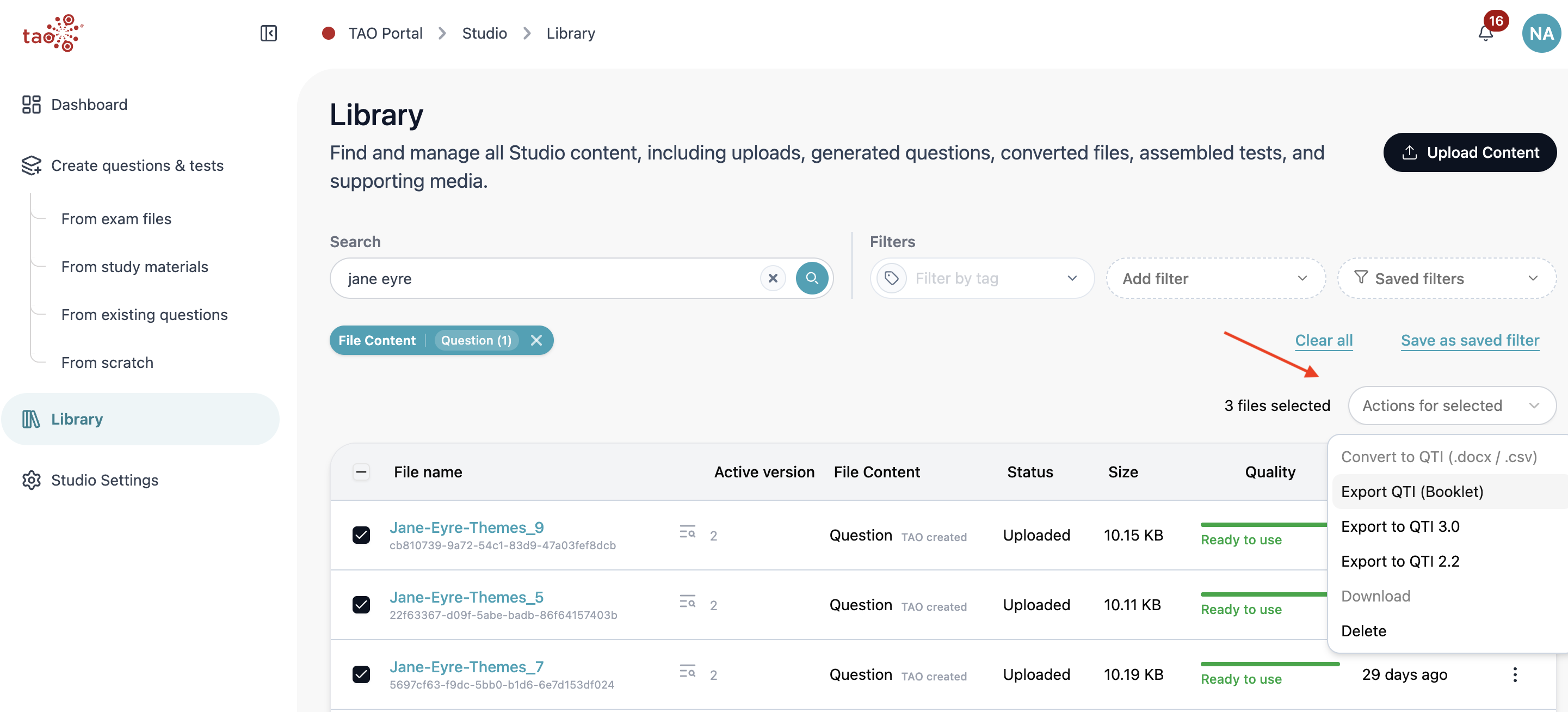Open version details icon for Jane-Eyre-Themes_9
Viewport: 1568px width, 712px height.
pos(687,532)
